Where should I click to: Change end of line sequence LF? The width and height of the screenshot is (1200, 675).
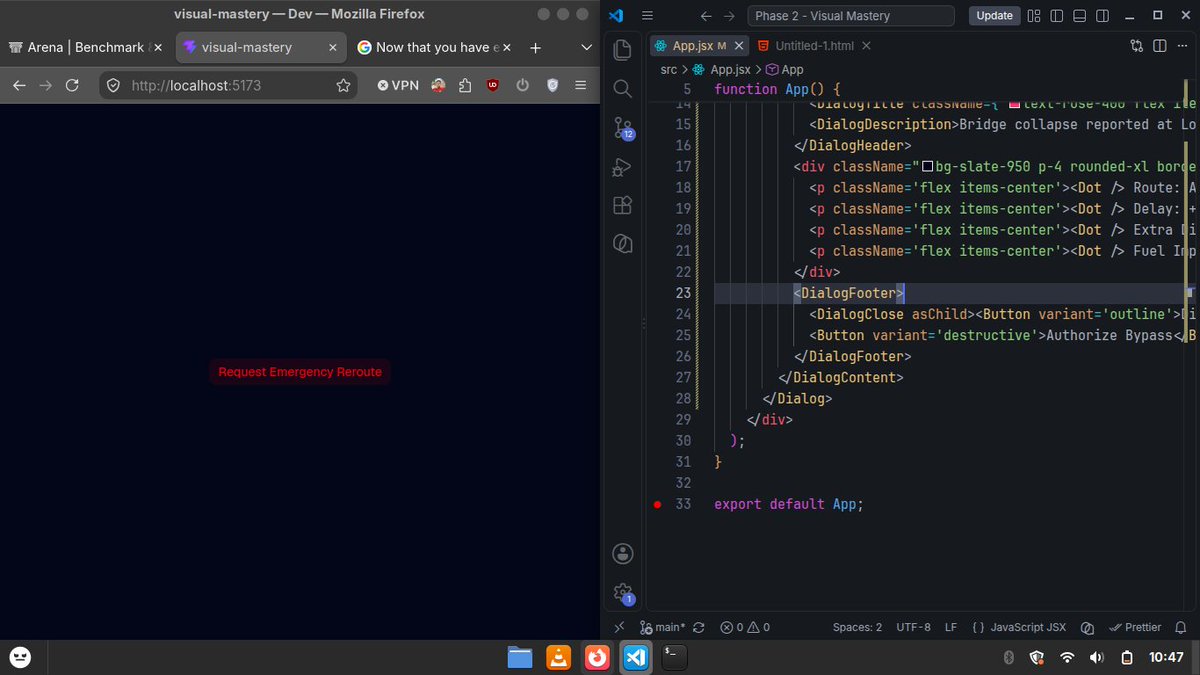point(951,627)
